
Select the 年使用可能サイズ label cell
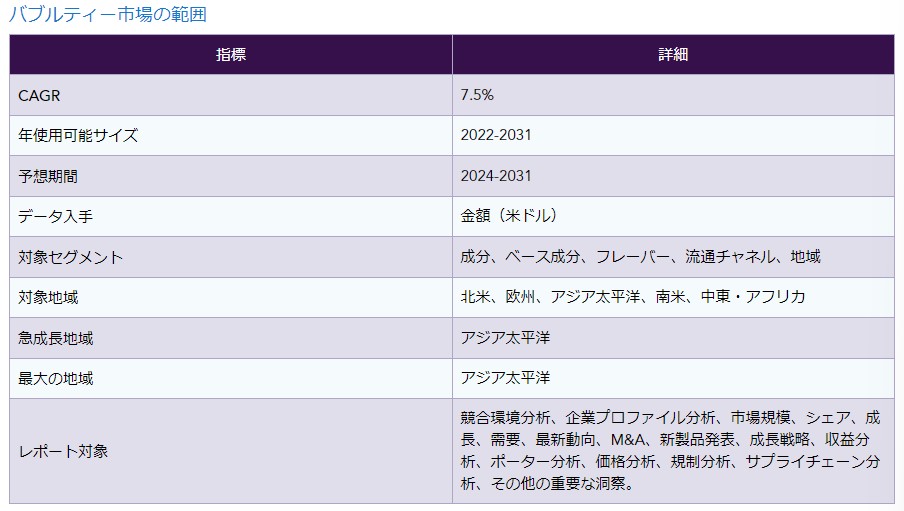[x=78, y=136]
